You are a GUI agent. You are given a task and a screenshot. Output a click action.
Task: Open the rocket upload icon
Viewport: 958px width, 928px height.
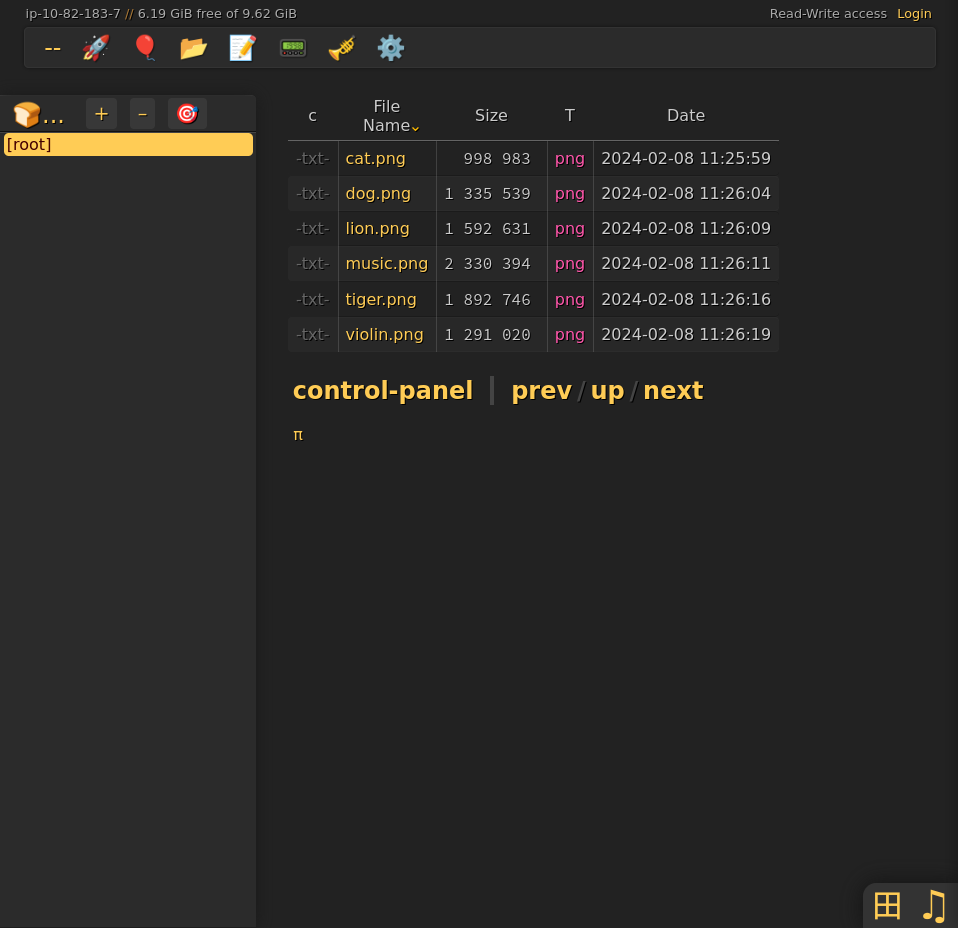click(x=96, y=48)
